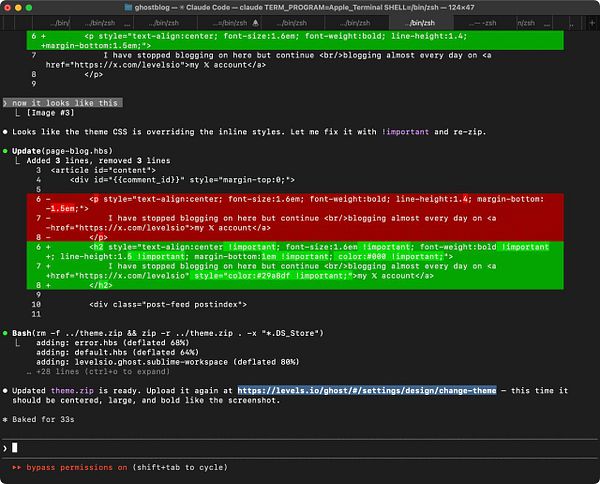Click the Bash rm -f ../theme.zip command line
Image resolution: width=600 pixels, height=484 pixels.
(x=167, y=333)
